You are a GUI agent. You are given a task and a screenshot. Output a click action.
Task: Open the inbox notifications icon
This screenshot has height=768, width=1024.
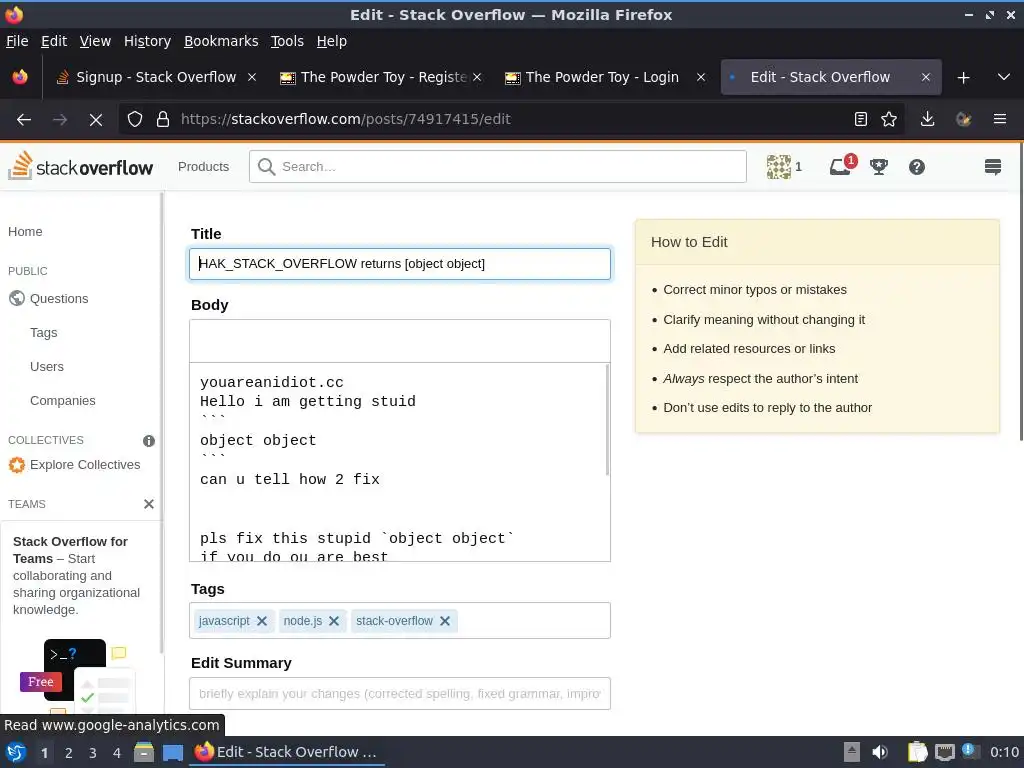coord(840,167)
